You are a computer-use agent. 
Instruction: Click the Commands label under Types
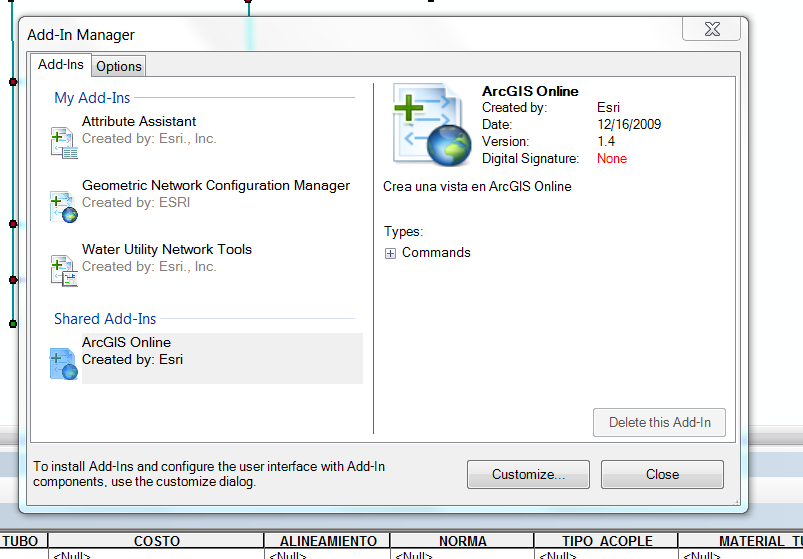click(x=436, y=253)
